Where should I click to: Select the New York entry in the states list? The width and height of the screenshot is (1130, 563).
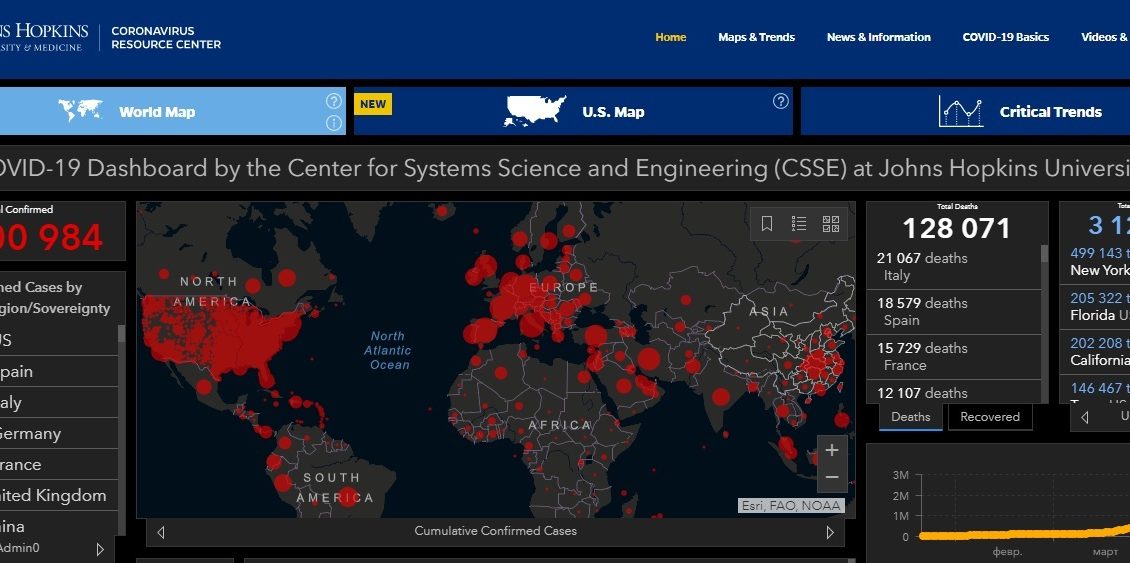[x=1095, y=262]
